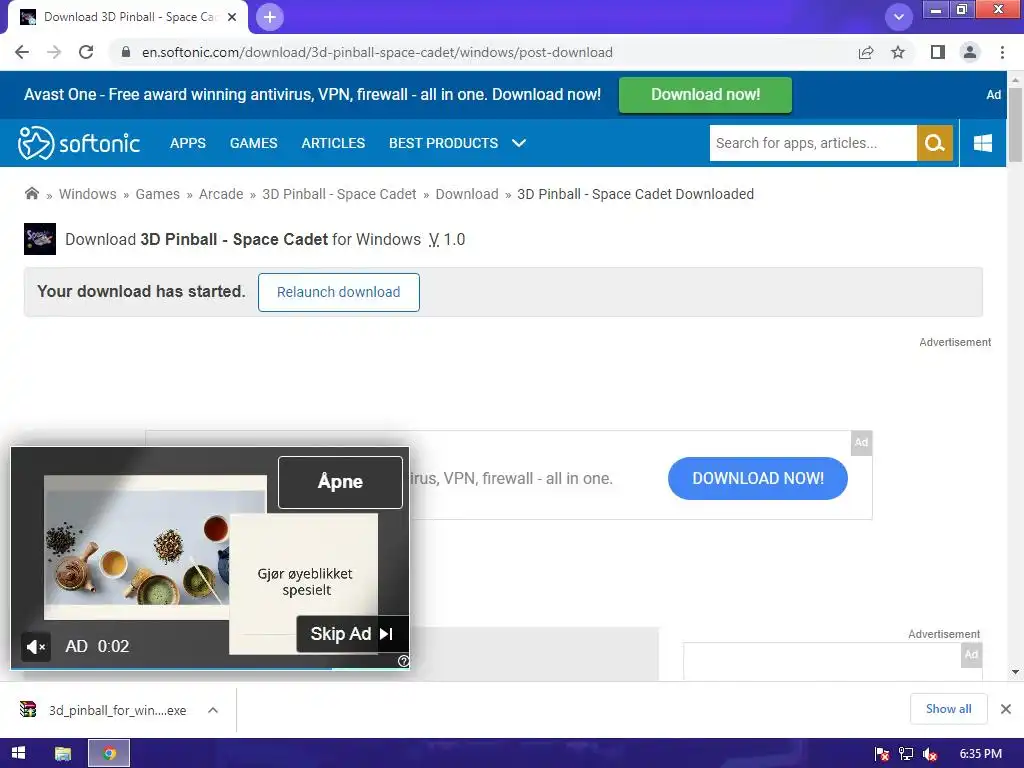View site security lock icon
The height and width of the screenshot is (768, 1024).
click(x=126, y=52)
